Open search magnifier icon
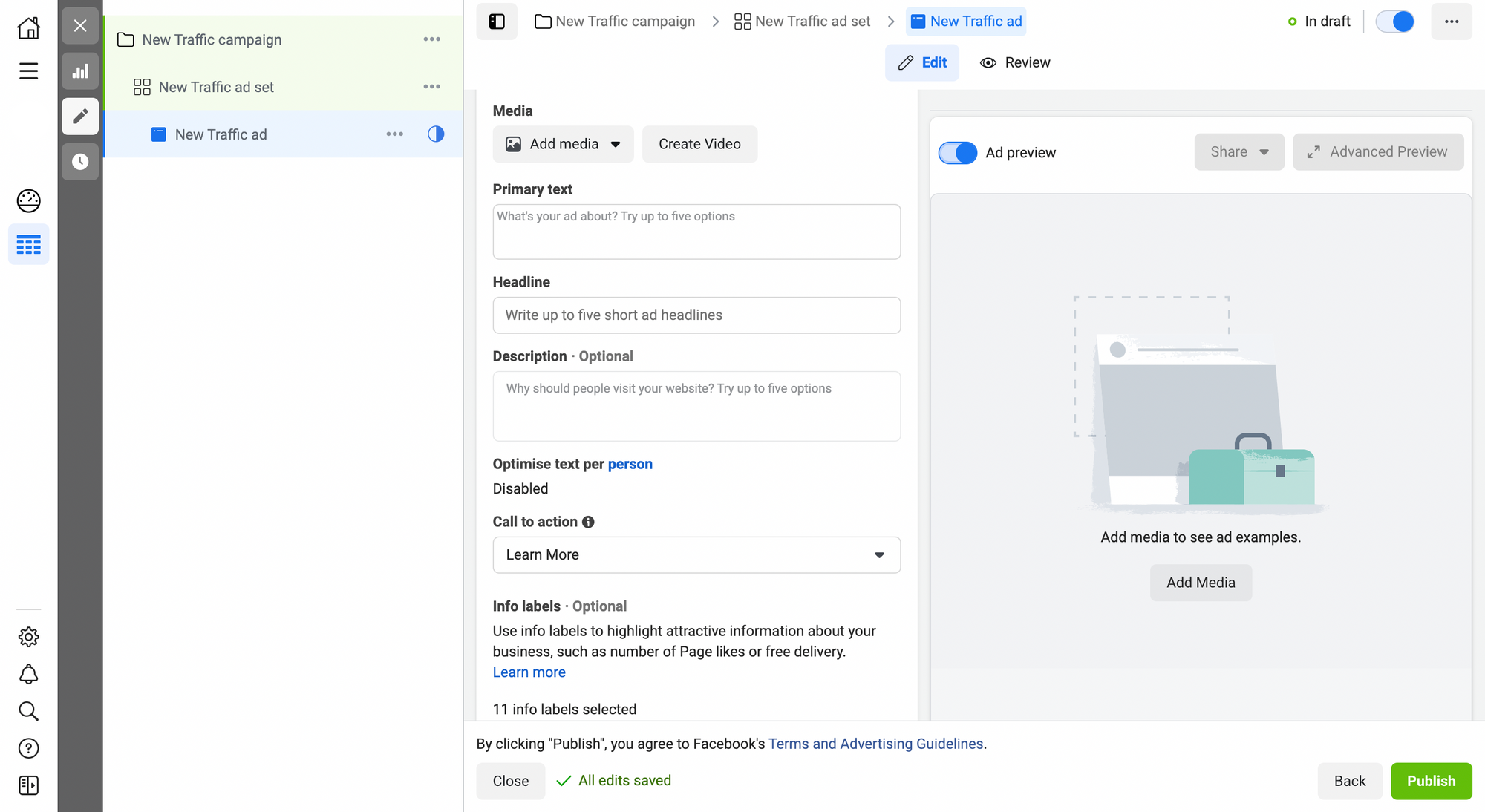This screenshot has height=812, width=1485. pos(28,711)
